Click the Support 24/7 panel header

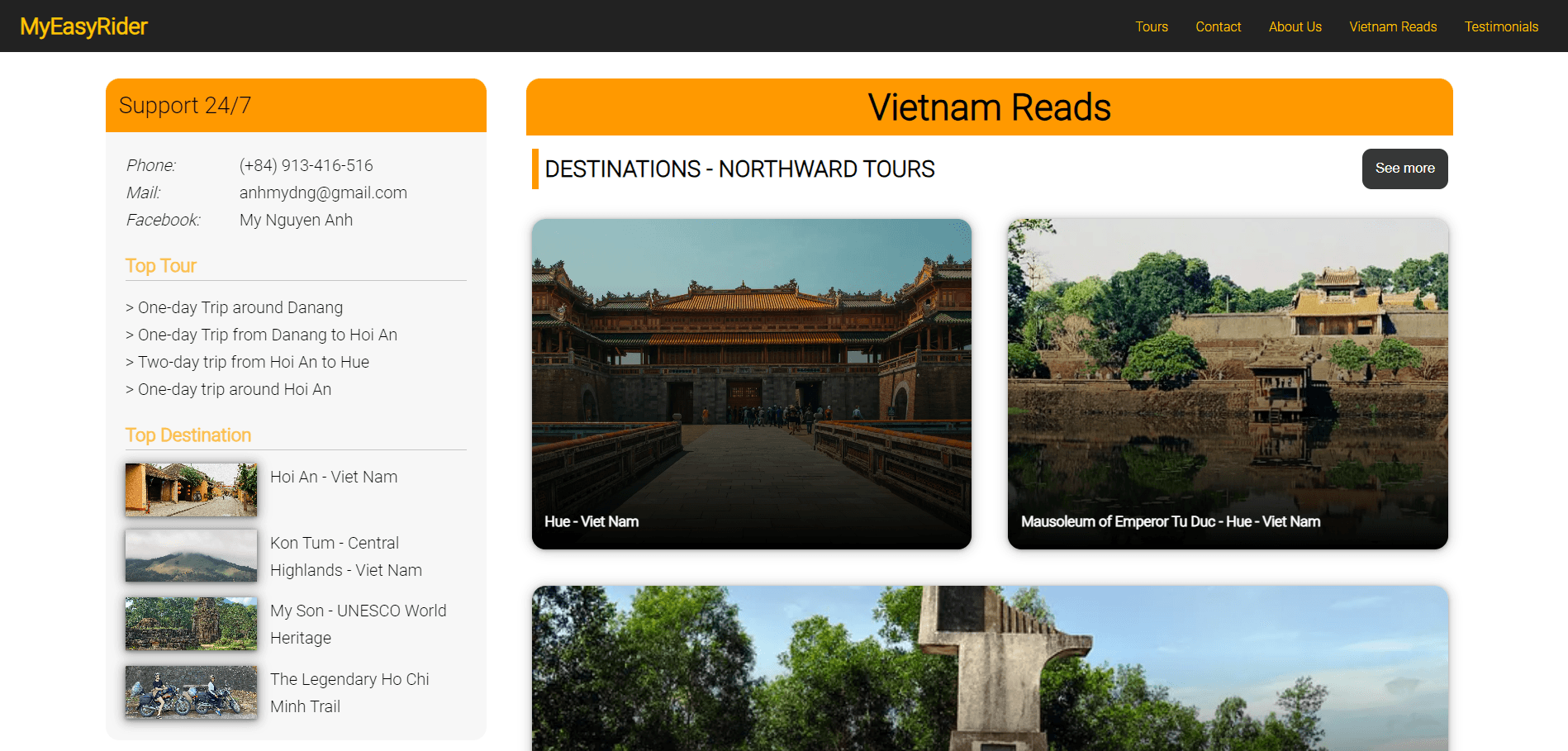[296, 105]
